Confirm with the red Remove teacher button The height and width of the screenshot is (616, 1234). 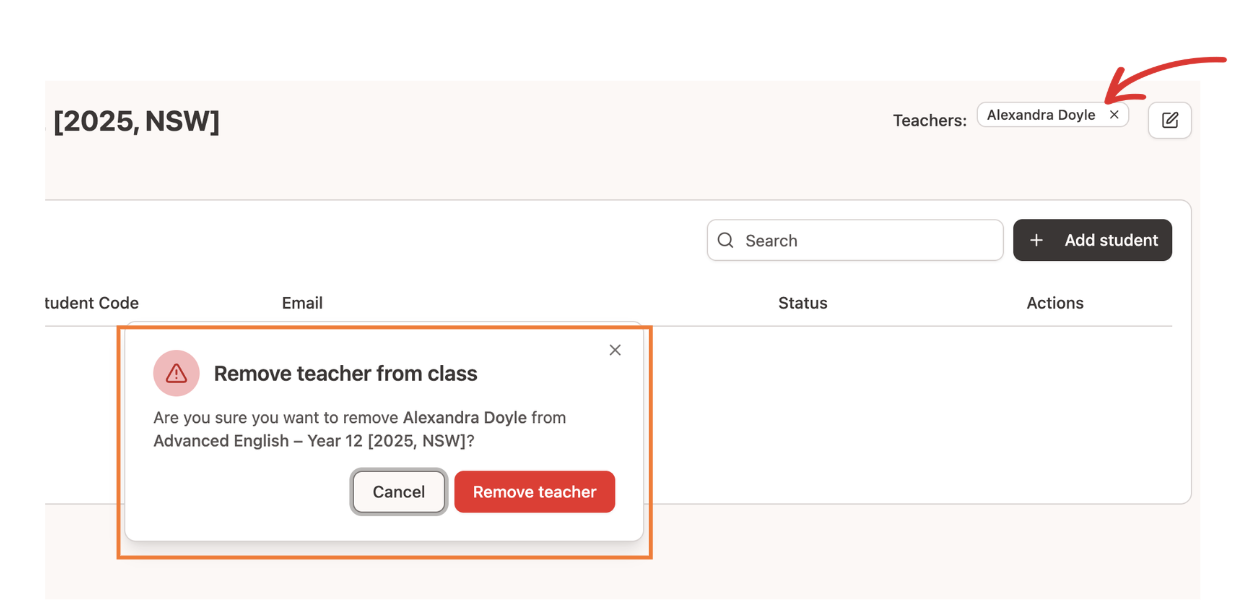point(534,492)
